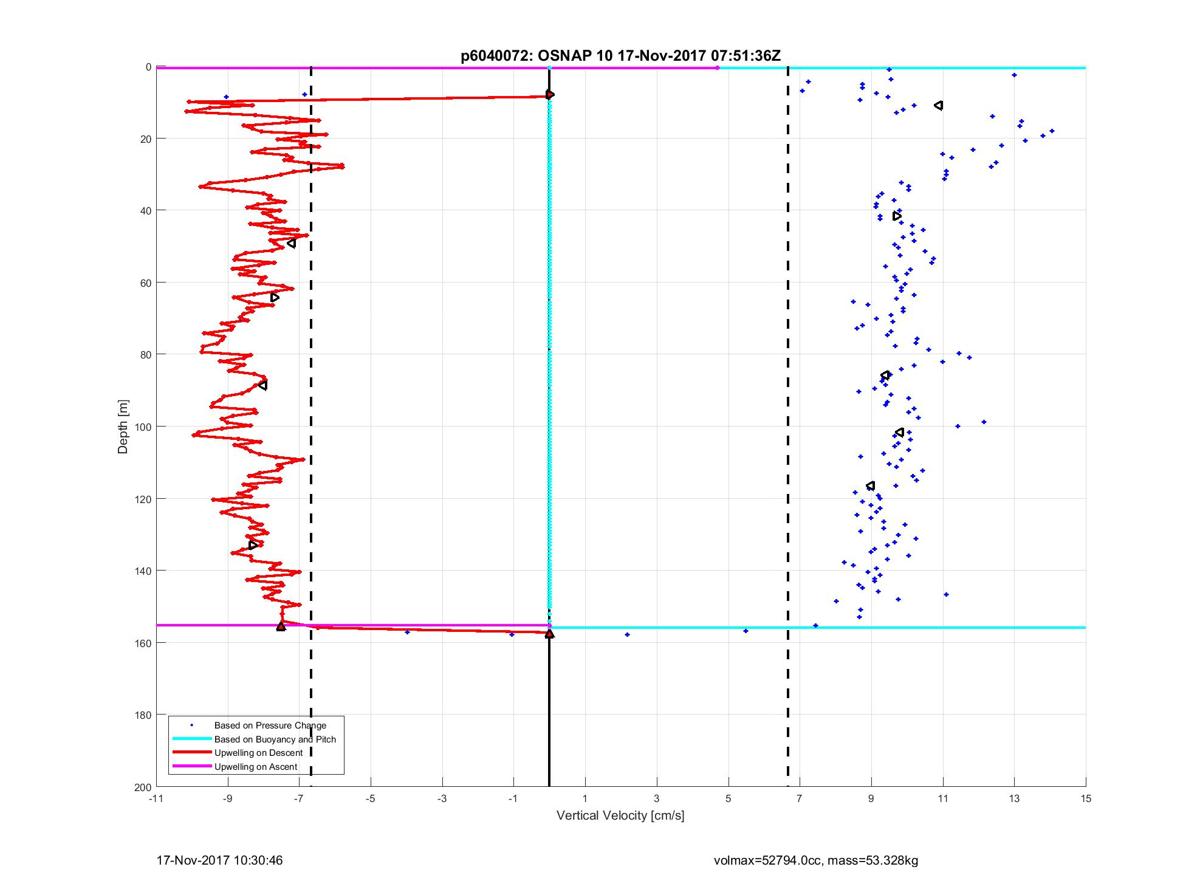Select legend entry Upwelling on Ascent
The image size is (1200, 885).
[x=256, y=767]
